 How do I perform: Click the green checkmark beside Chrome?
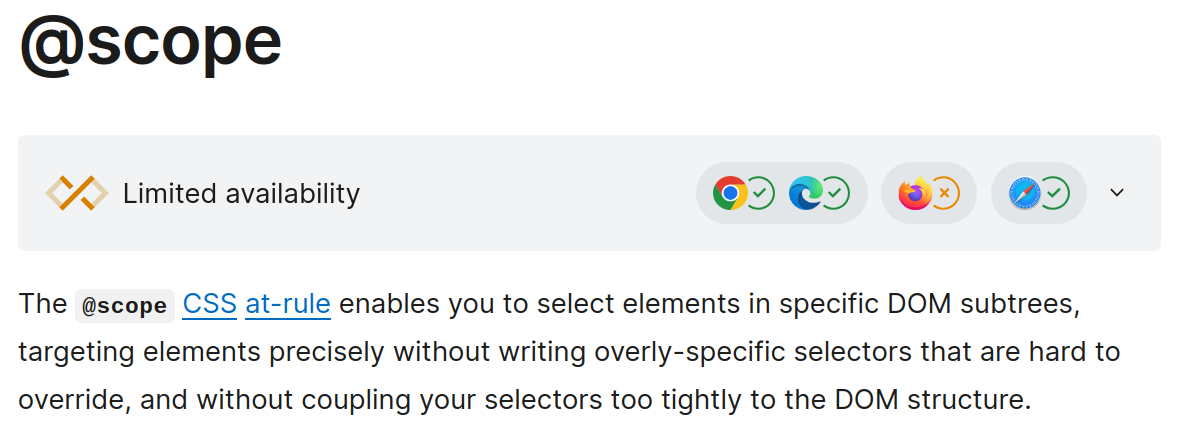tap(761, 193)
